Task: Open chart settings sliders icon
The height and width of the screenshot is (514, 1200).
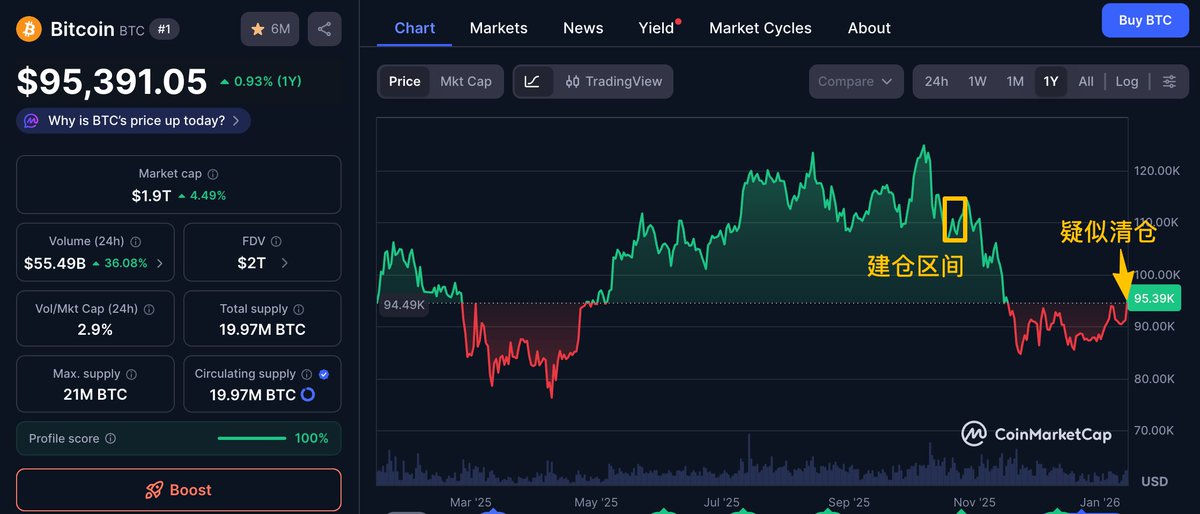Action: pos(1169,81)
